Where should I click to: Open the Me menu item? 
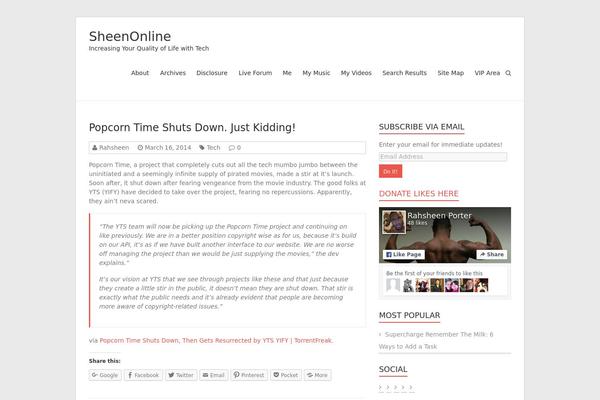tap(287, 73)
